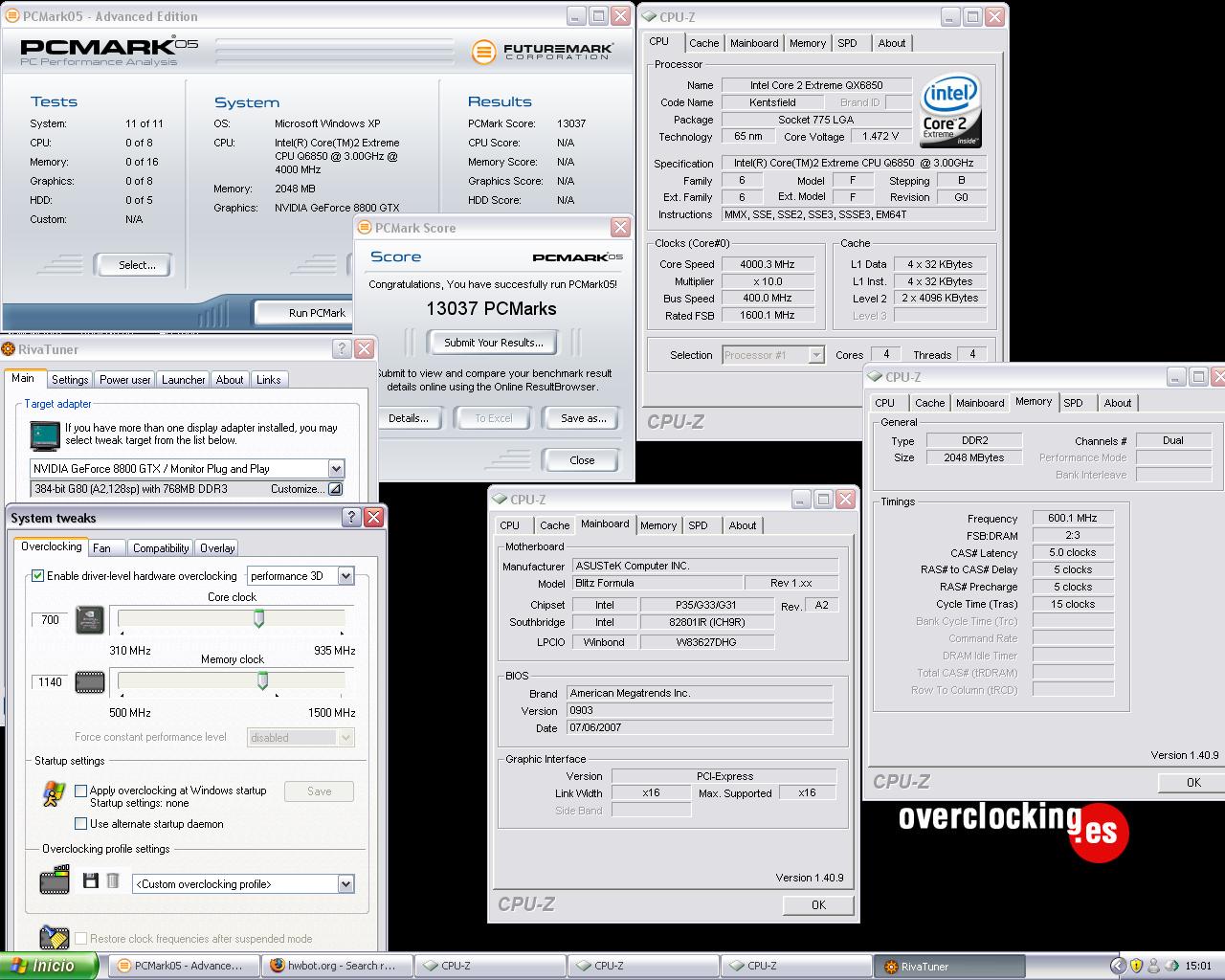Click the overclocking profile film-strip icon
This screenshot has height=980, width=1225.
tap(55, 880)
